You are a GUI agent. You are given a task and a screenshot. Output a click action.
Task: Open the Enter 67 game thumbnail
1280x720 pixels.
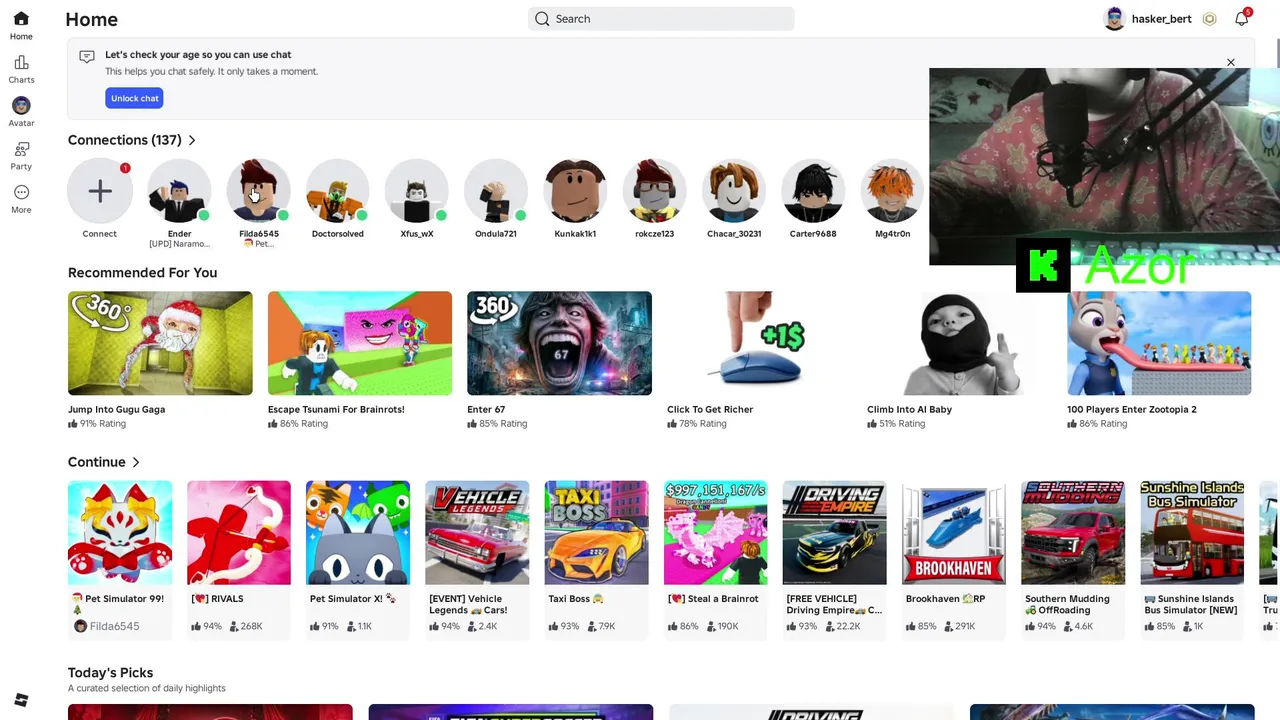[560, 343]
